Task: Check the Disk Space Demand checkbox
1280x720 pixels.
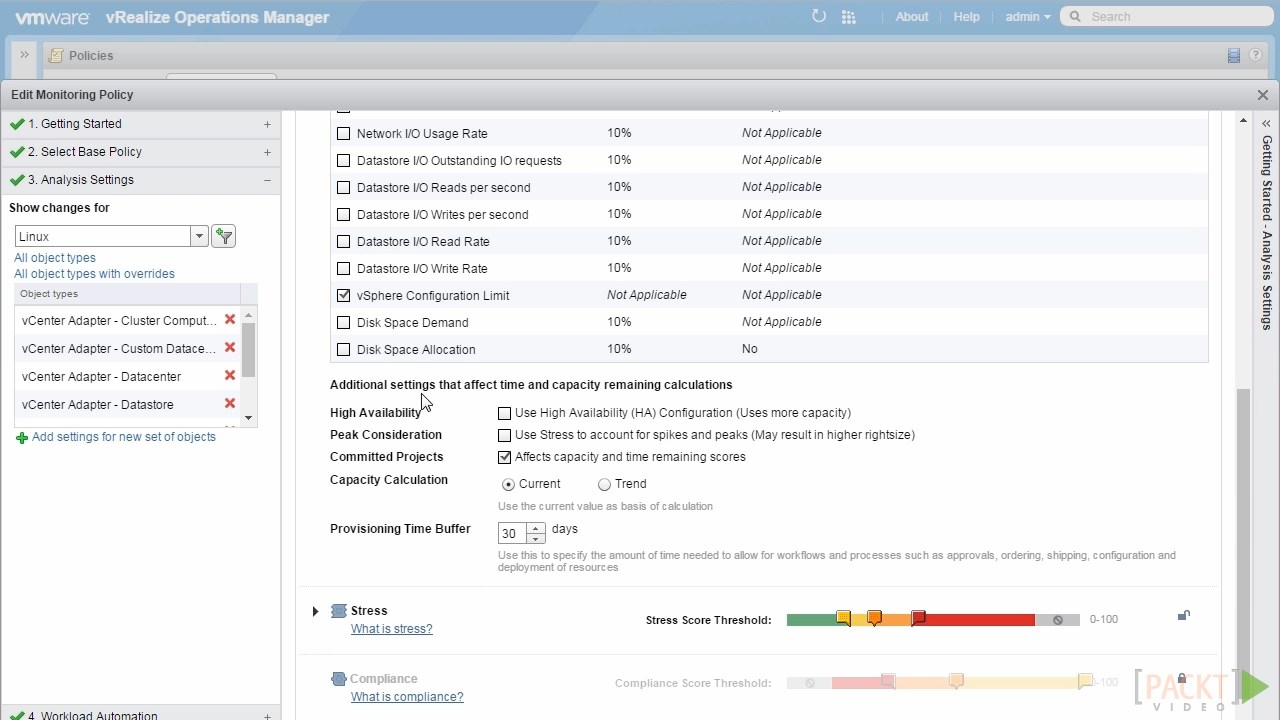Action: coord(344,322)
